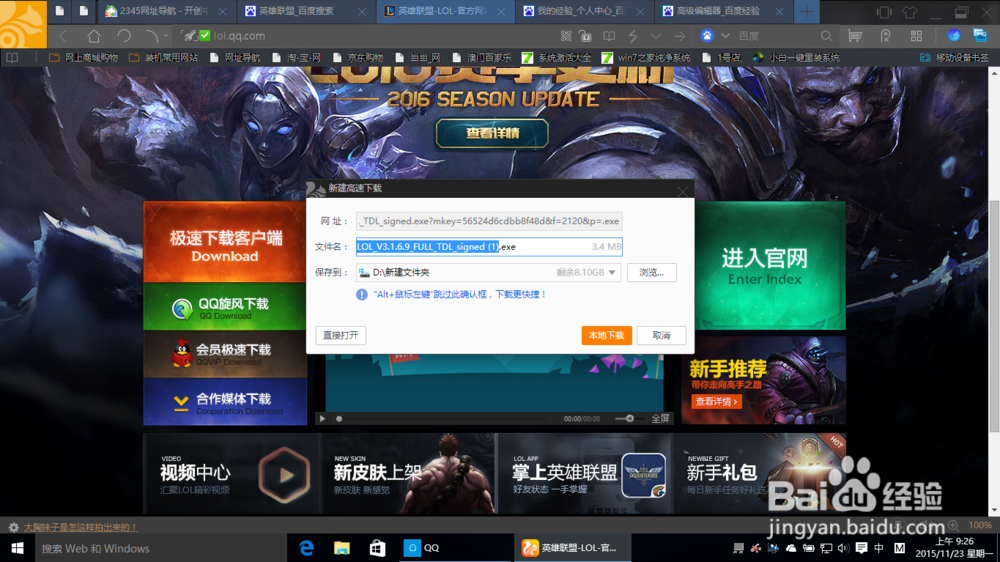1000x562 pixels.
Task: Open 新手推荐 查看详情 link
Action: coord(717,402)
